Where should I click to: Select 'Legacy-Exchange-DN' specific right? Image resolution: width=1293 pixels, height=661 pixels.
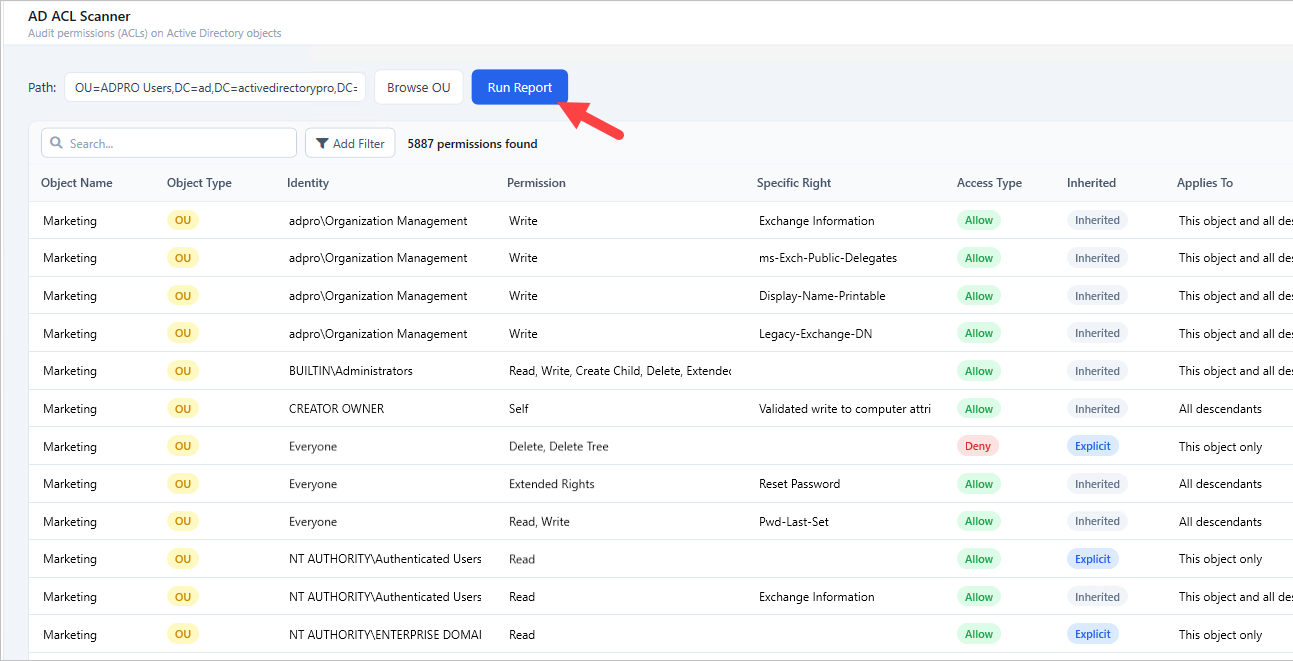coord(815,334)
